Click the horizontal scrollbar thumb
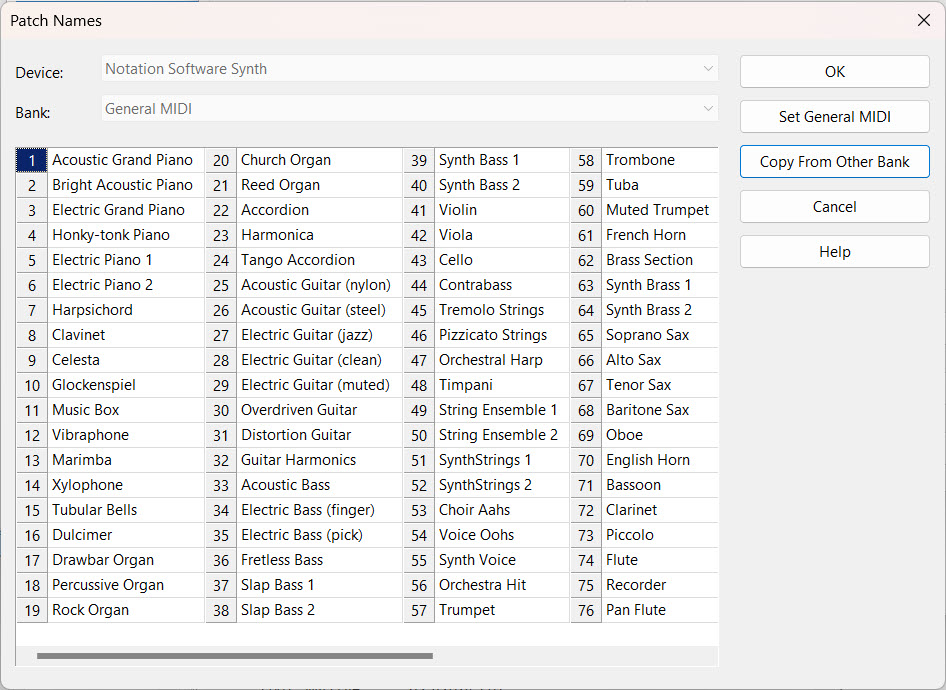 pyautogui.click(x=235, y=656)
